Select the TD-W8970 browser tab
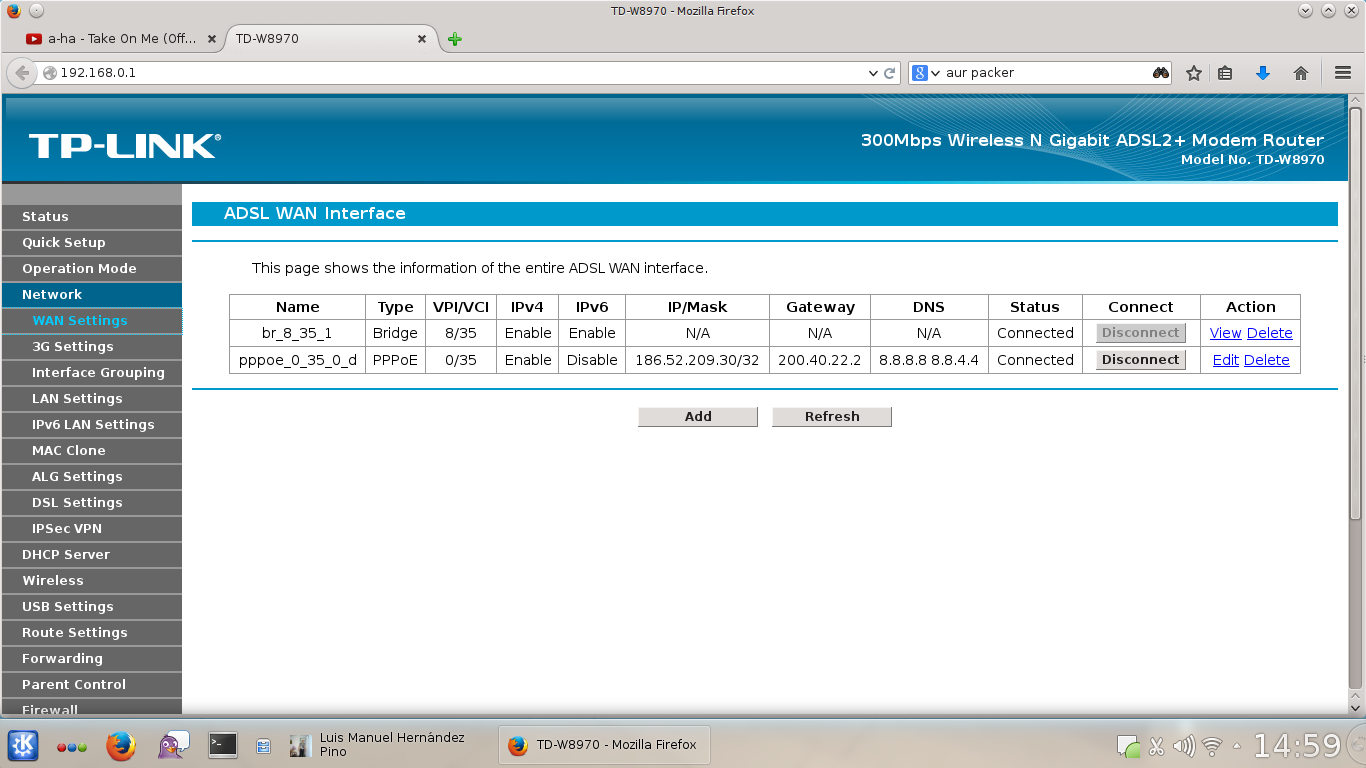Image resolution: width=1366 pixels, height=768 pixels. [330, 39]
